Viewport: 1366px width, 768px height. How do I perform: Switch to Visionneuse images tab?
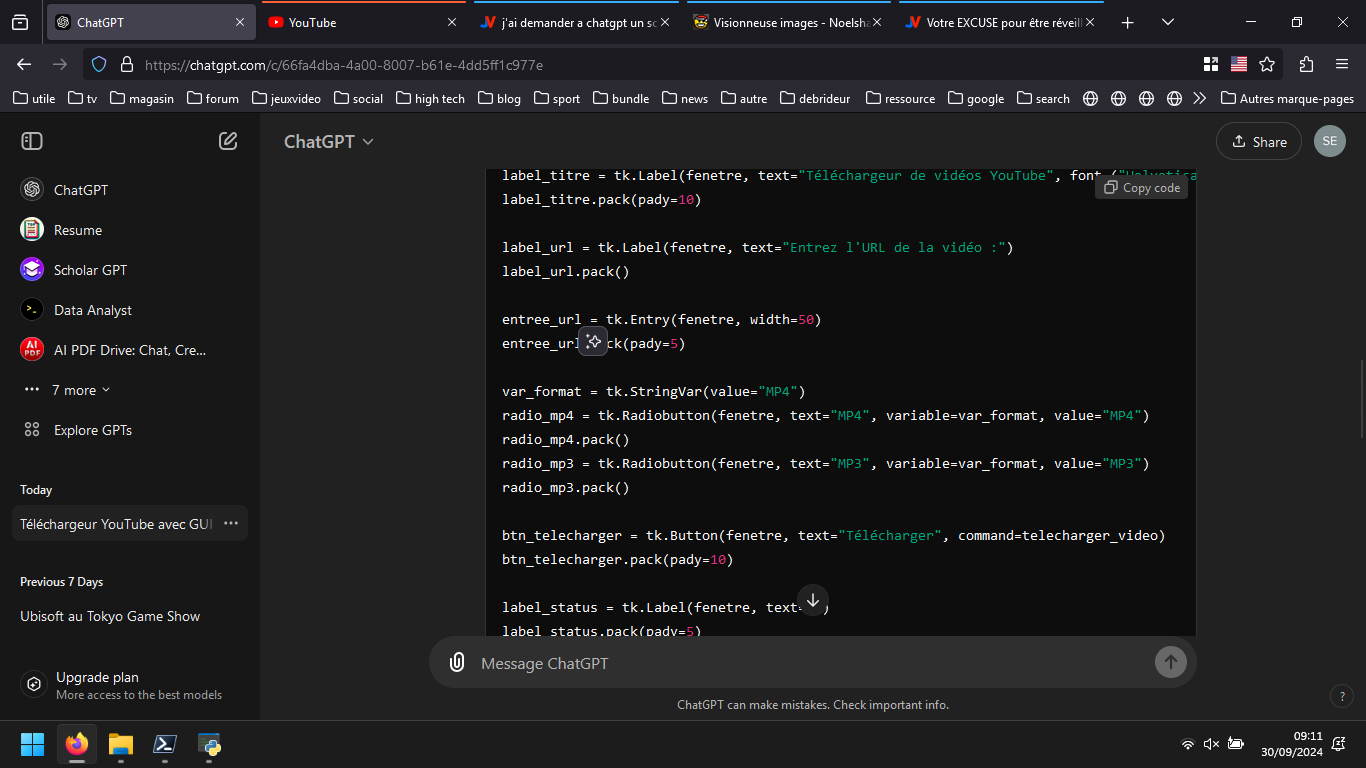(782, 22)
